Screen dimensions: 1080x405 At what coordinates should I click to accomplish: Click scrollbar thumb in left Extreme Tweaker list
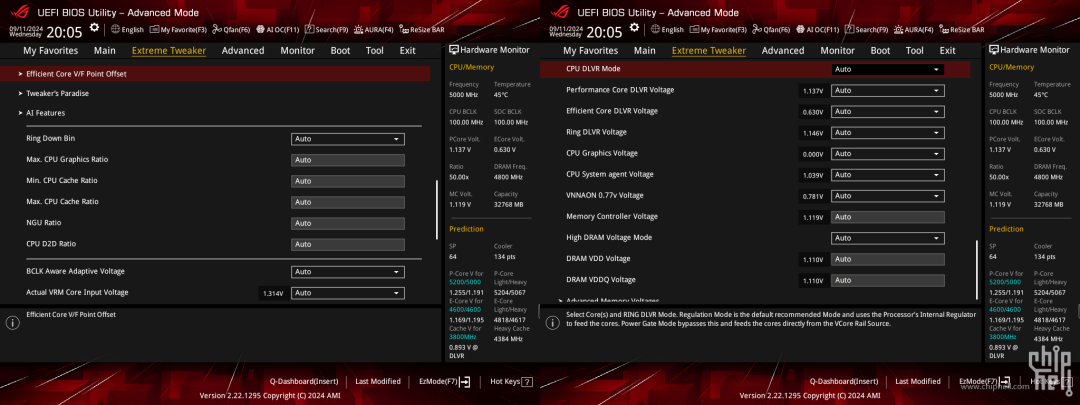pyautogui.click(x=436, y=210)
